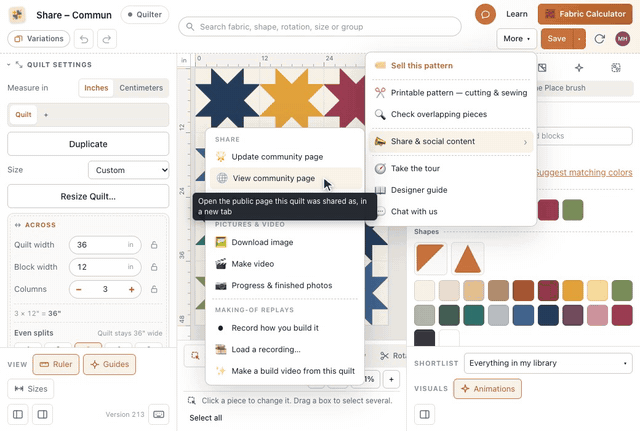Pick the mustard yellow fabric swatch
Image resolution: width=640 pixels, height=431 pixels.
tap(573, 291)
